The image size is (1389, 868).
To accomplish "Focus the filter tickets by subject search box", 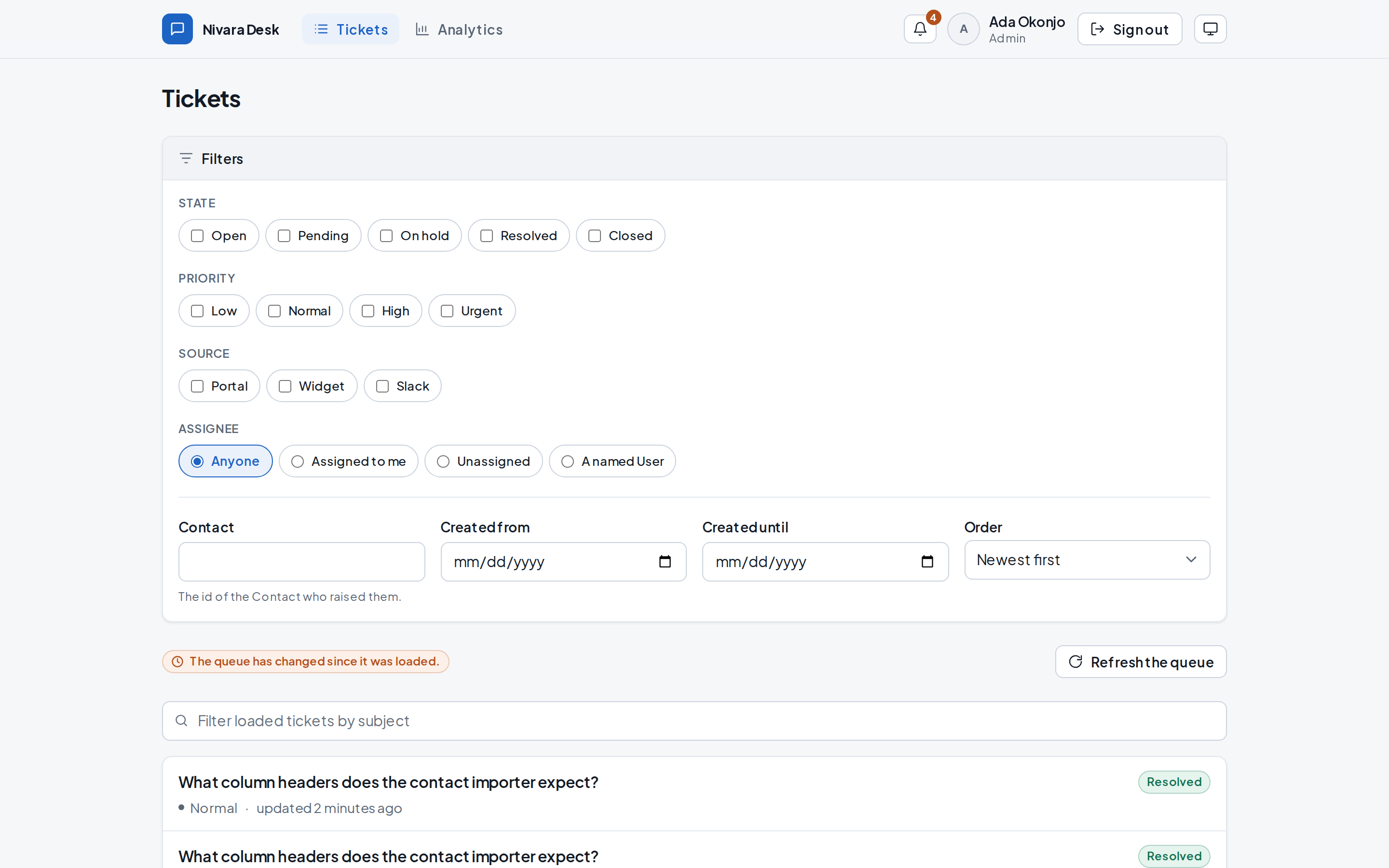I will click(x=694, y=721).
